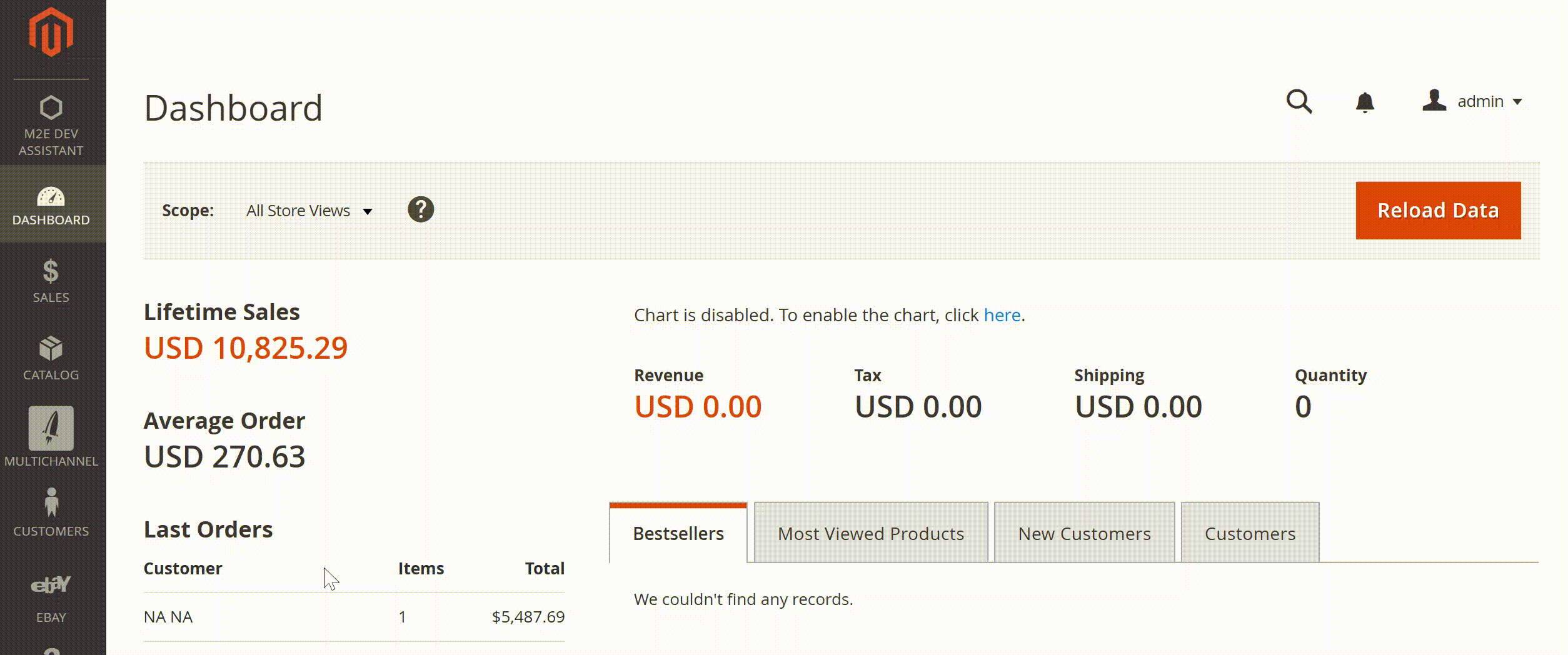Open the Multichannel rocket icon
This screenshot has width=1568, height=655.
click(x=51, y=429)
